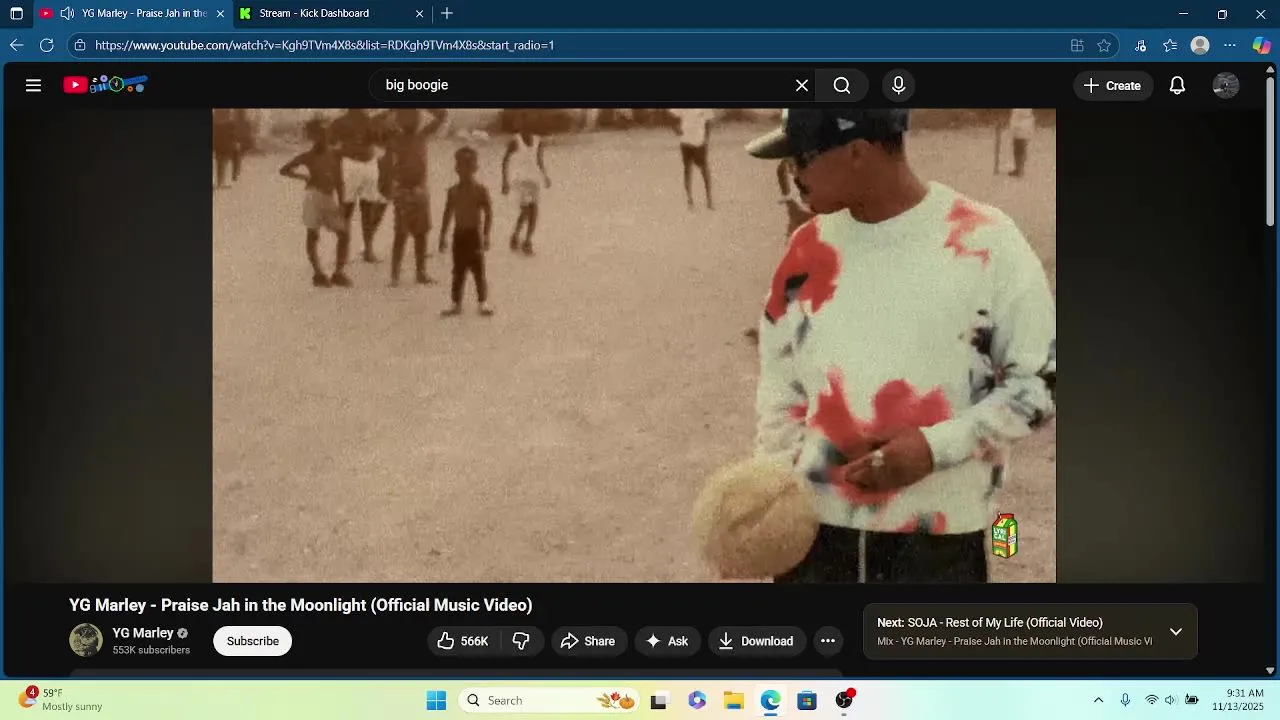Open the Create menu

1112,86
